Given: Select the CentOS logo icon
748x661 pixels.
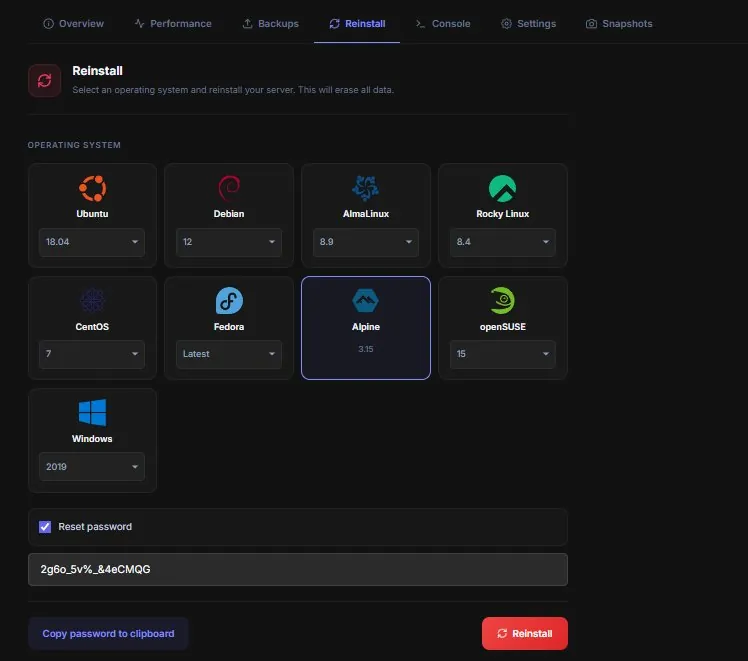Looking at the screenshot, I should click(x=92, y=301).
